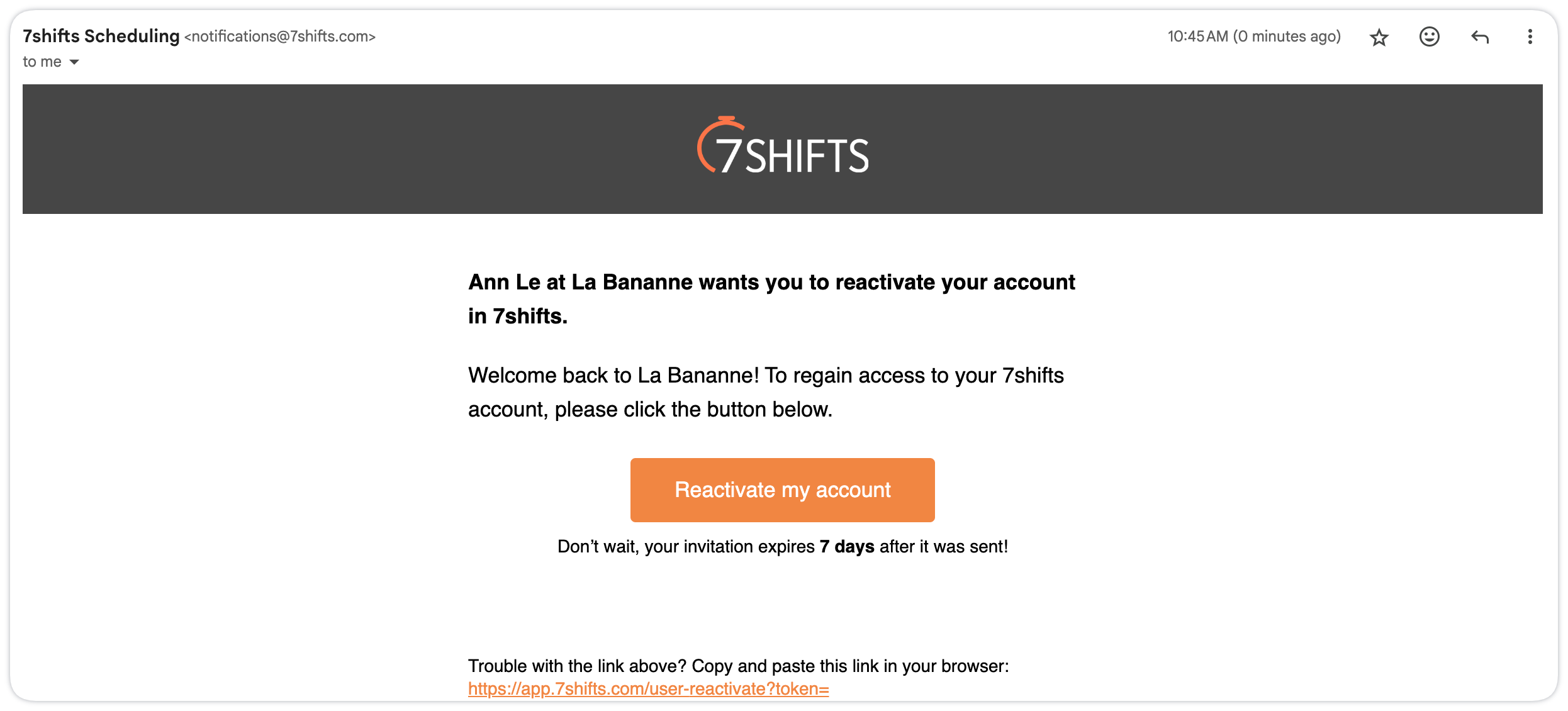
Task: Star this 7shifts email
Action: (1379, 37)
